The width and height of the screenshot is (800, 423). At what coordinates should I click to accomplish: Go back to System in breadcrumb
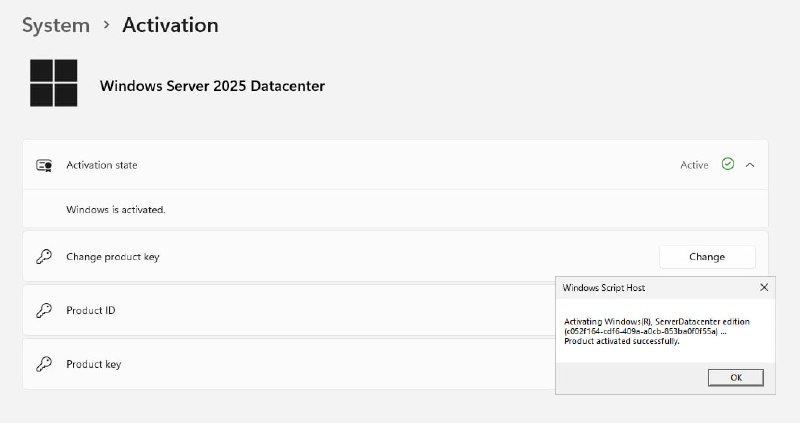coord(56,25)
